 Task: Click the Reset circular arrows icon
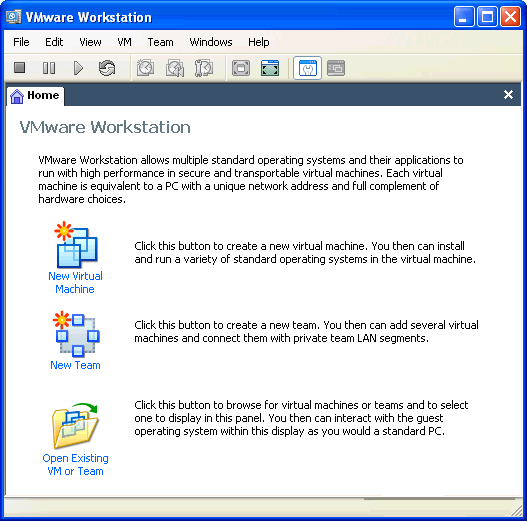[107, 68]
